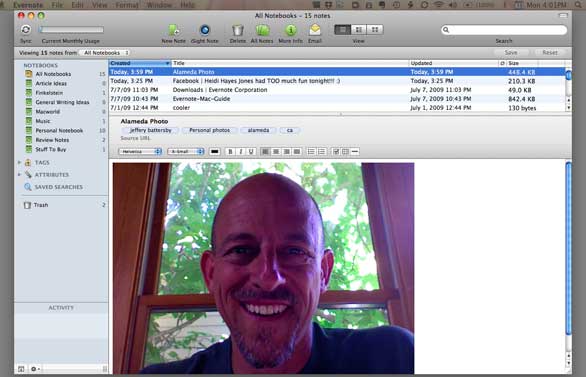Open the Format menu in menu bar

coord(127,5)
